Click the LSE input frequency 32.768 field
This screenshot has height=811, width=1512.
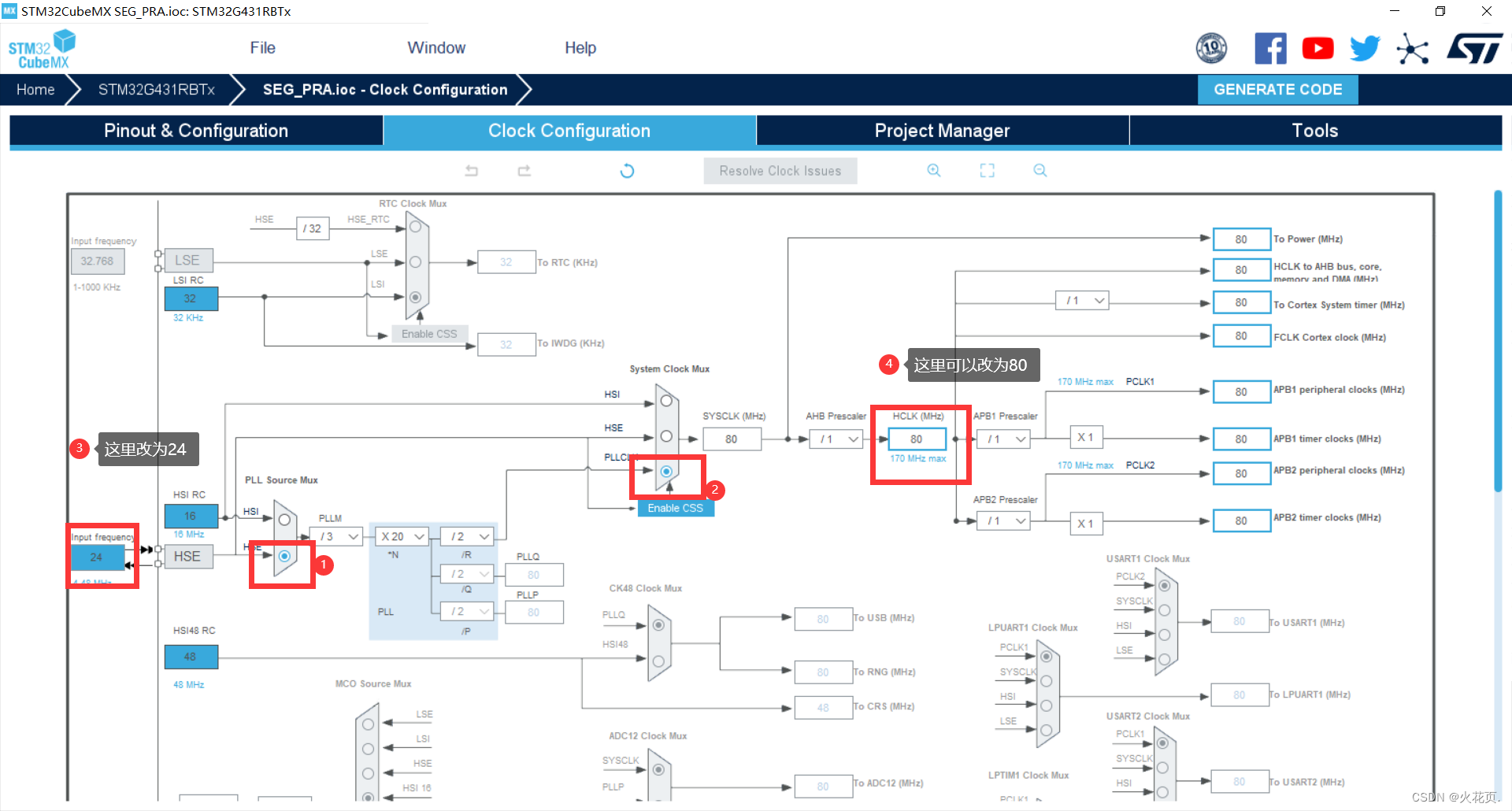pos(97,261)
